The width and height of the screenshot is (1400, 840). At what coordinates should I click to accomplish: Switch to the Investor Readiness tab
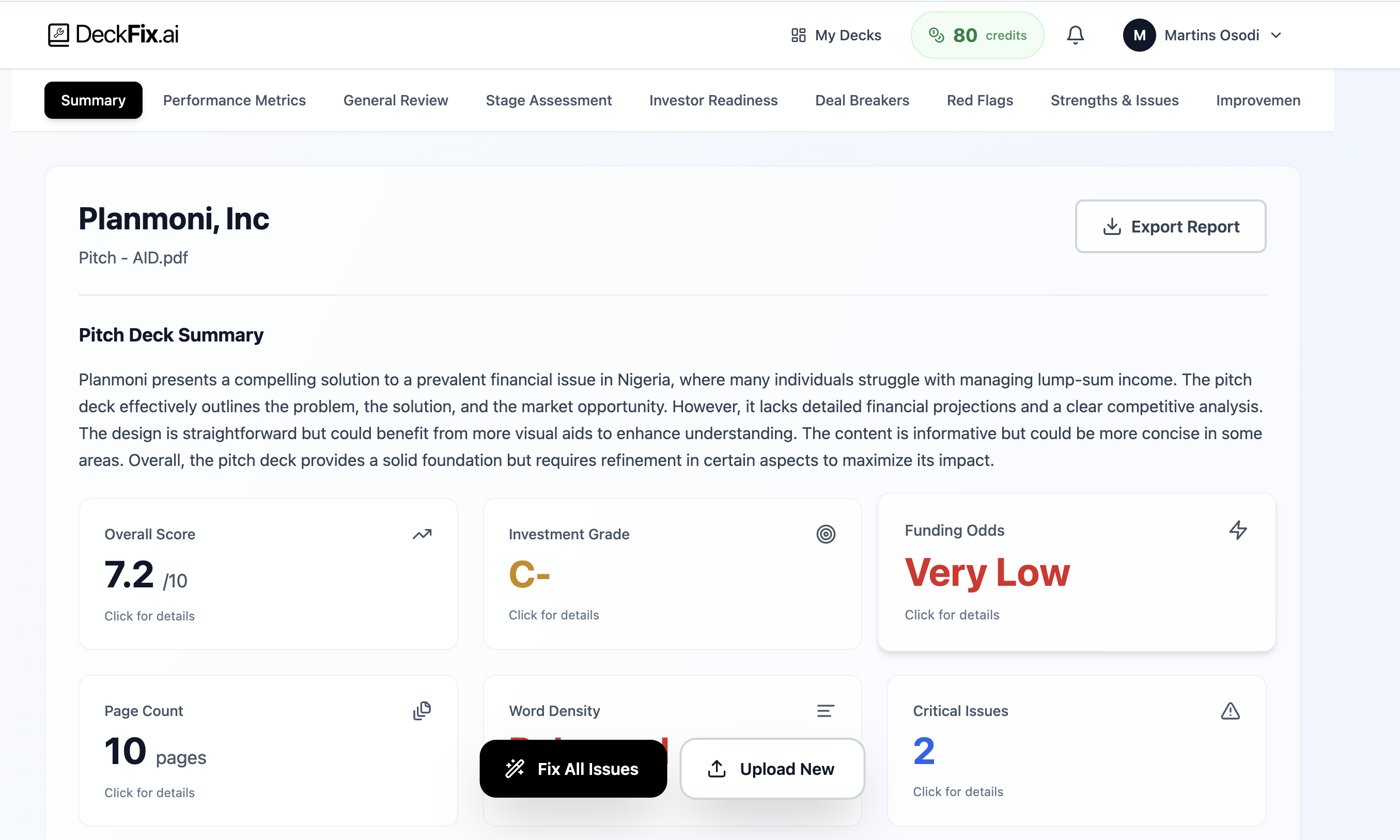click(713, 100)
